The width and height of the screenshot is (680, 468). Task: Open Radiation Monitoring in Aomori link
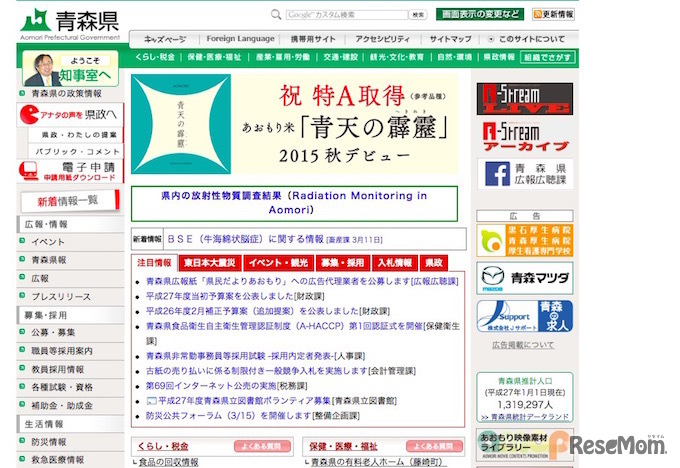point(294,203)
